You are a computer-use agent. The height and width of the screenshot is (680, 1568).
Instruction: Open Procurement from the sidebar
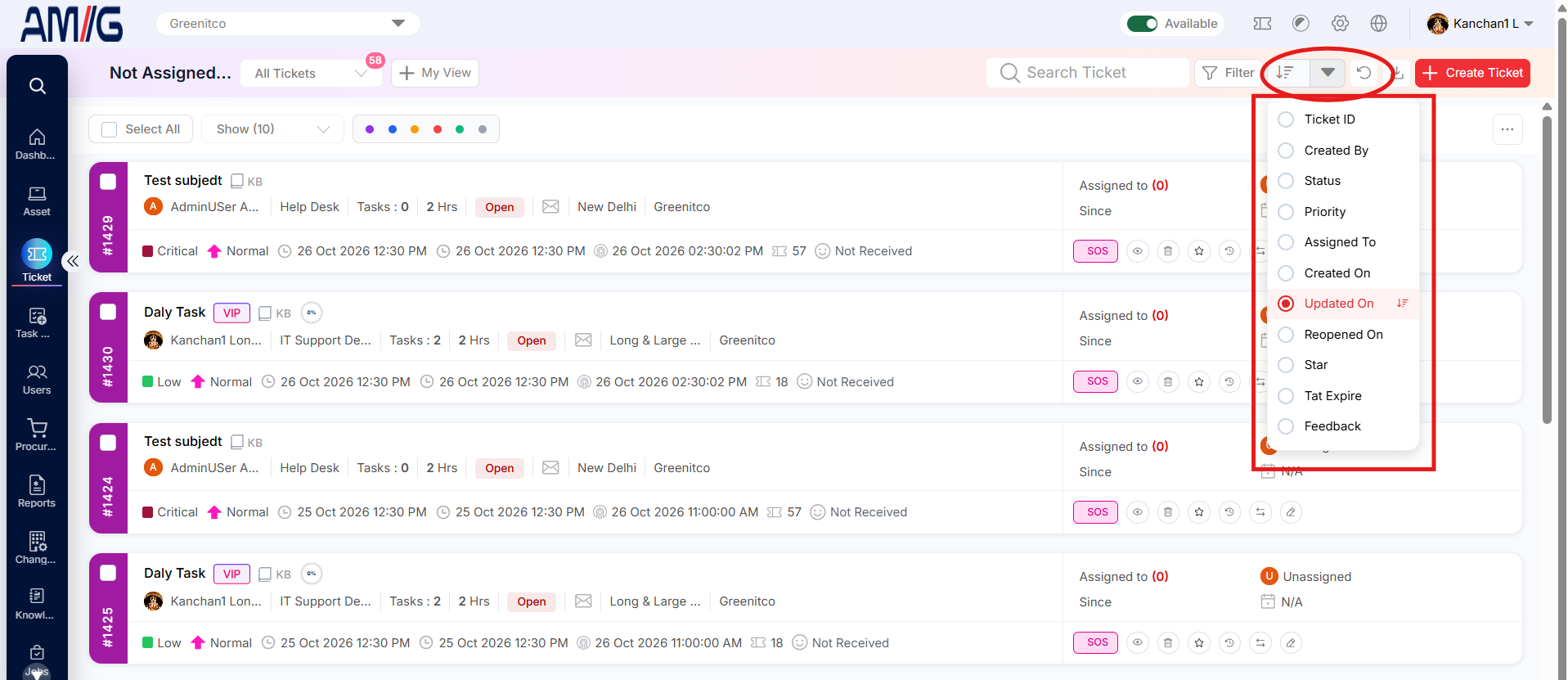tap(37, 435)
